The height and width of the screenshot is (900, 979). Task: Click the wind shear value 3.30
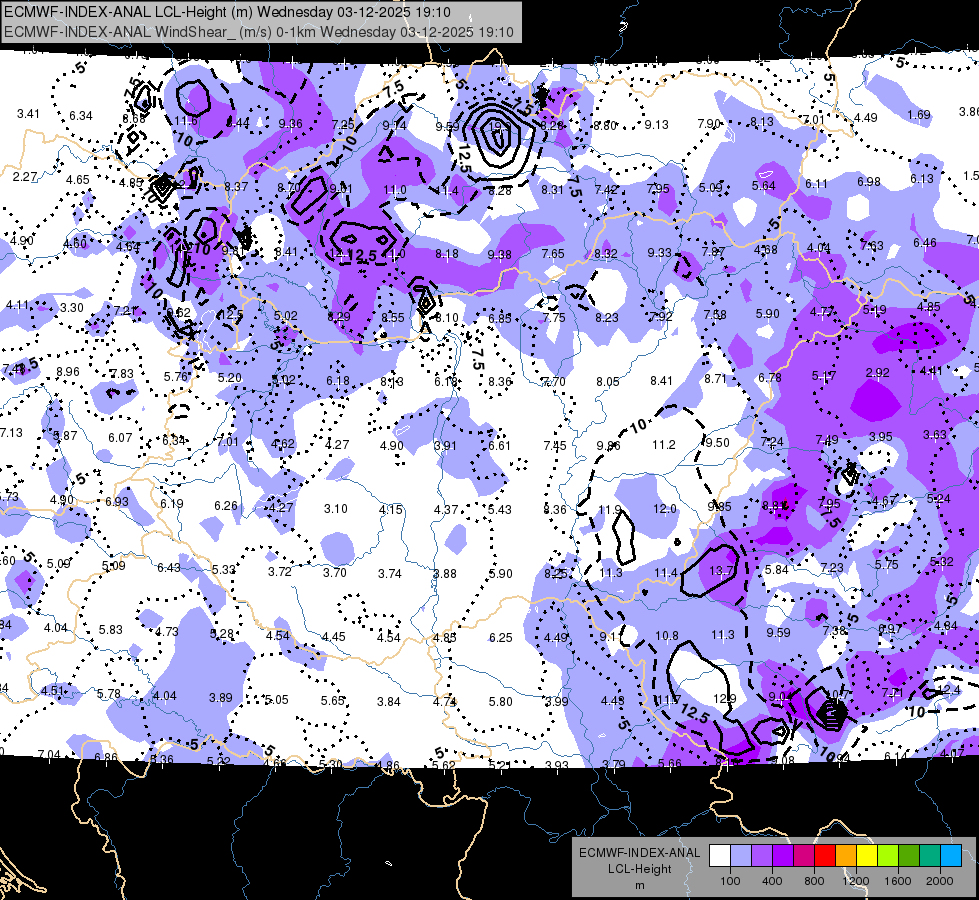(72, 307)
